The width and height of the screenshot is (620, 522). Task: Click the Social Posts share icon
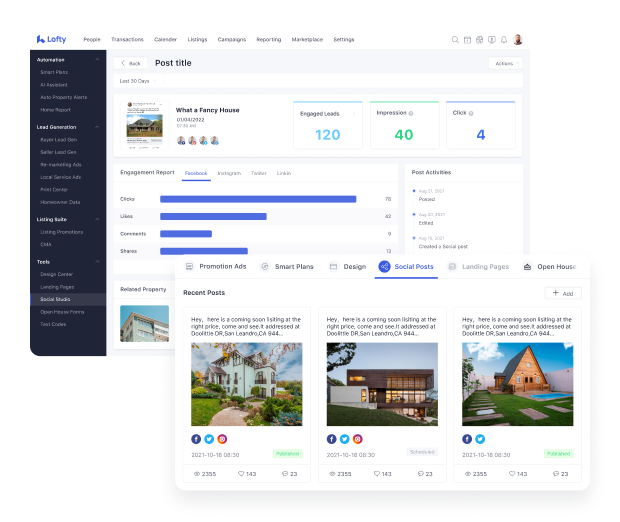384,267
